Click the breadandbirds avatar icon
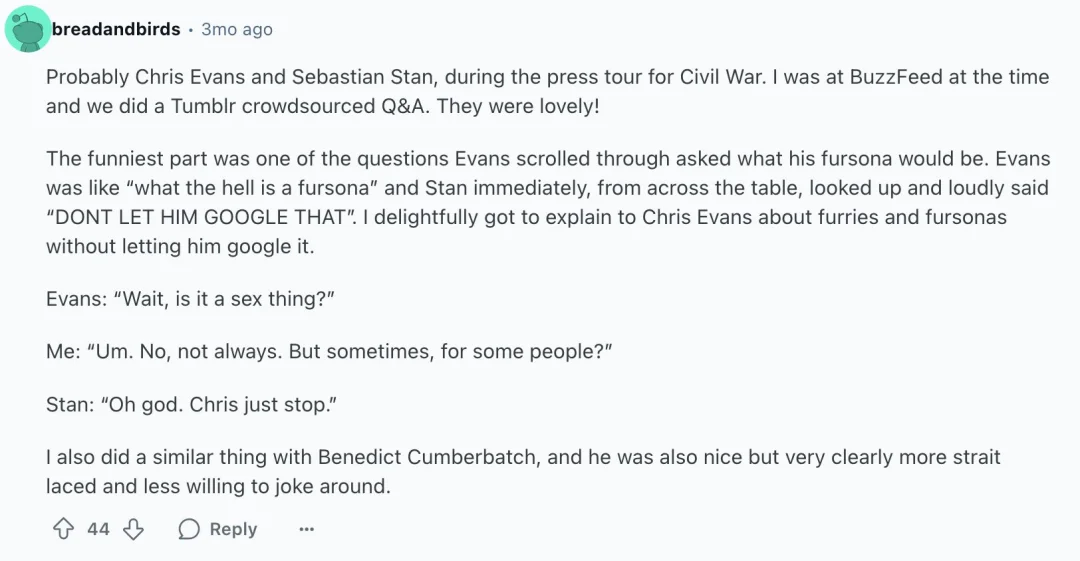This screenshot has height=561, width=1080. [28, 29]
